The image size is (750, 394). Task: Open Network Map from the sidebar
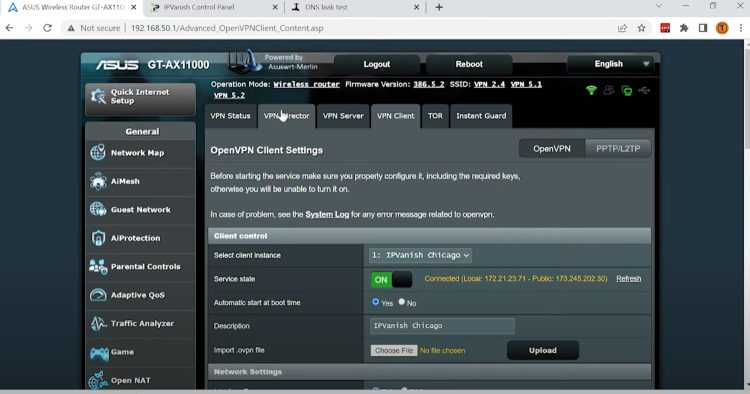pos(140,153)
